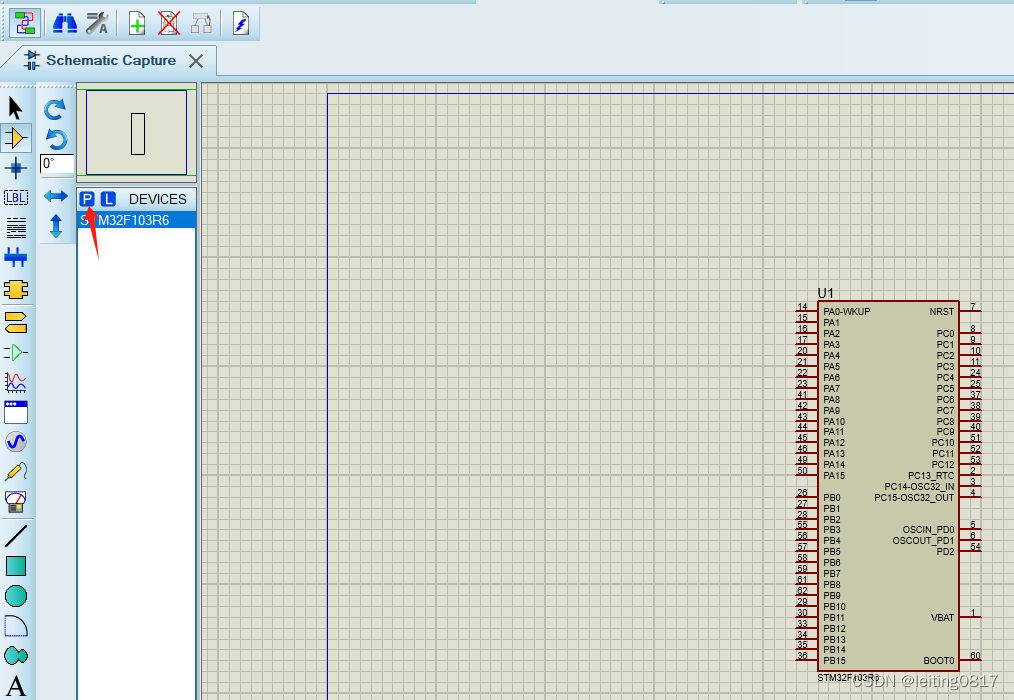This screenshot has width=1014, height=700.
Task: Click L to open library manager
Action: 108,199
